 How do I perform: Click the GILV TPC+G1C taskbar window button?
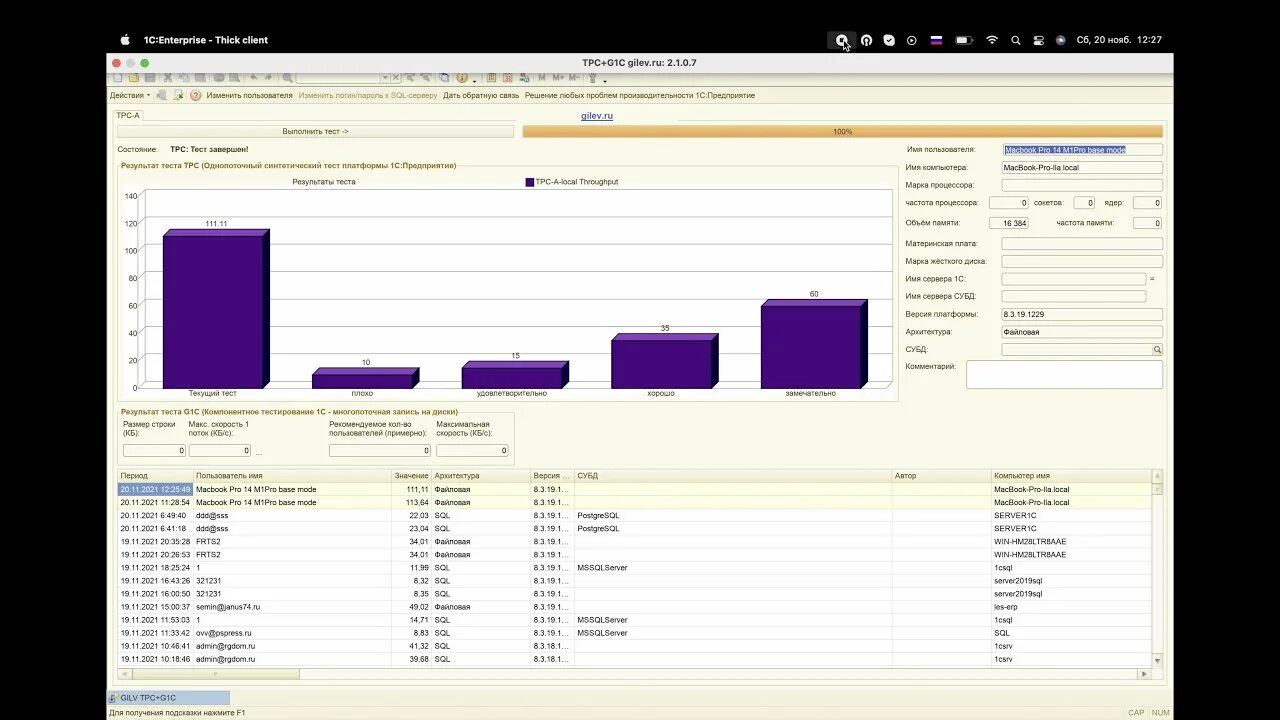[169, 698]
